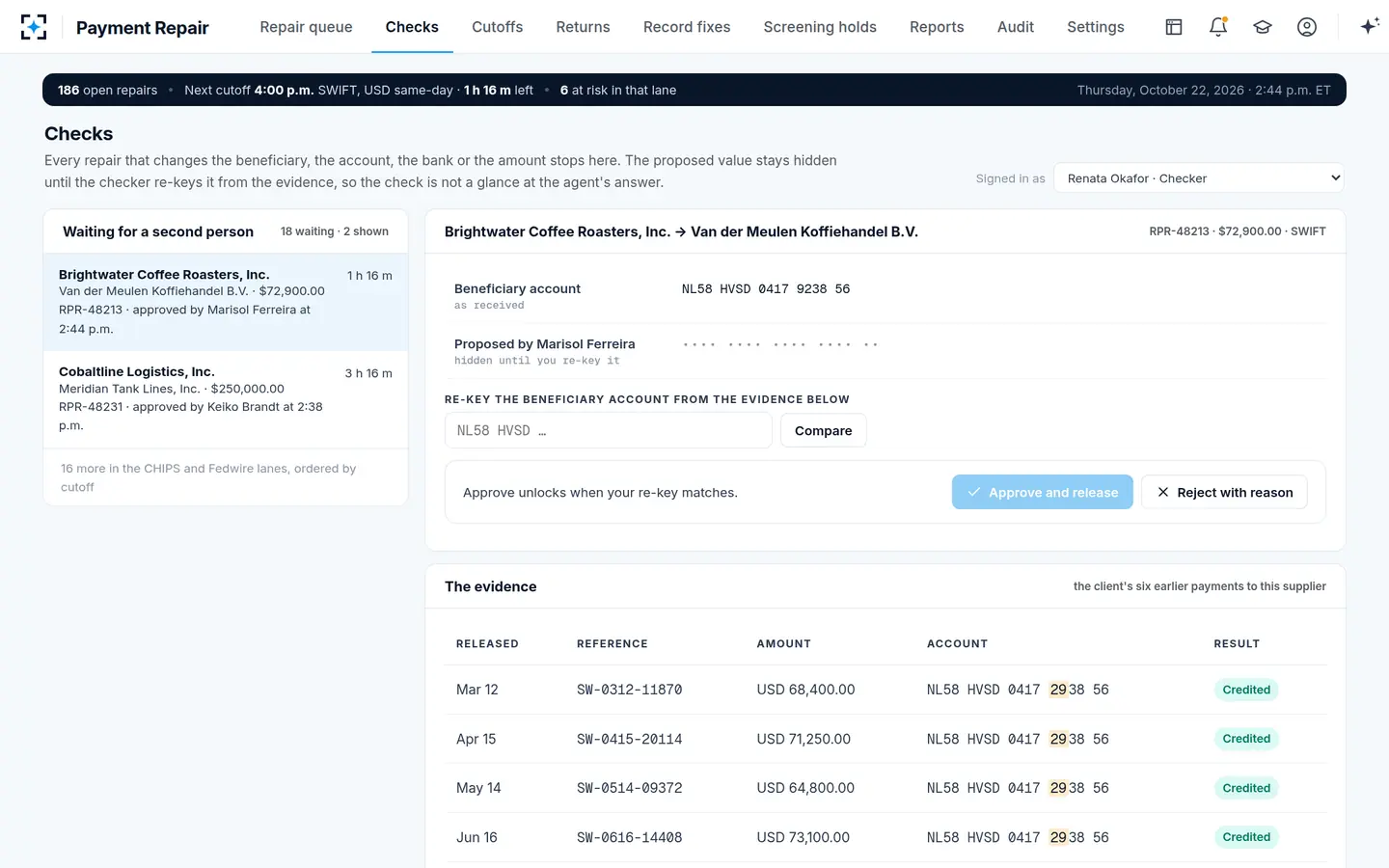Click the amount USD 71,250.00
This screenshot has height=868, width=1389.
[x=803, y=739]
